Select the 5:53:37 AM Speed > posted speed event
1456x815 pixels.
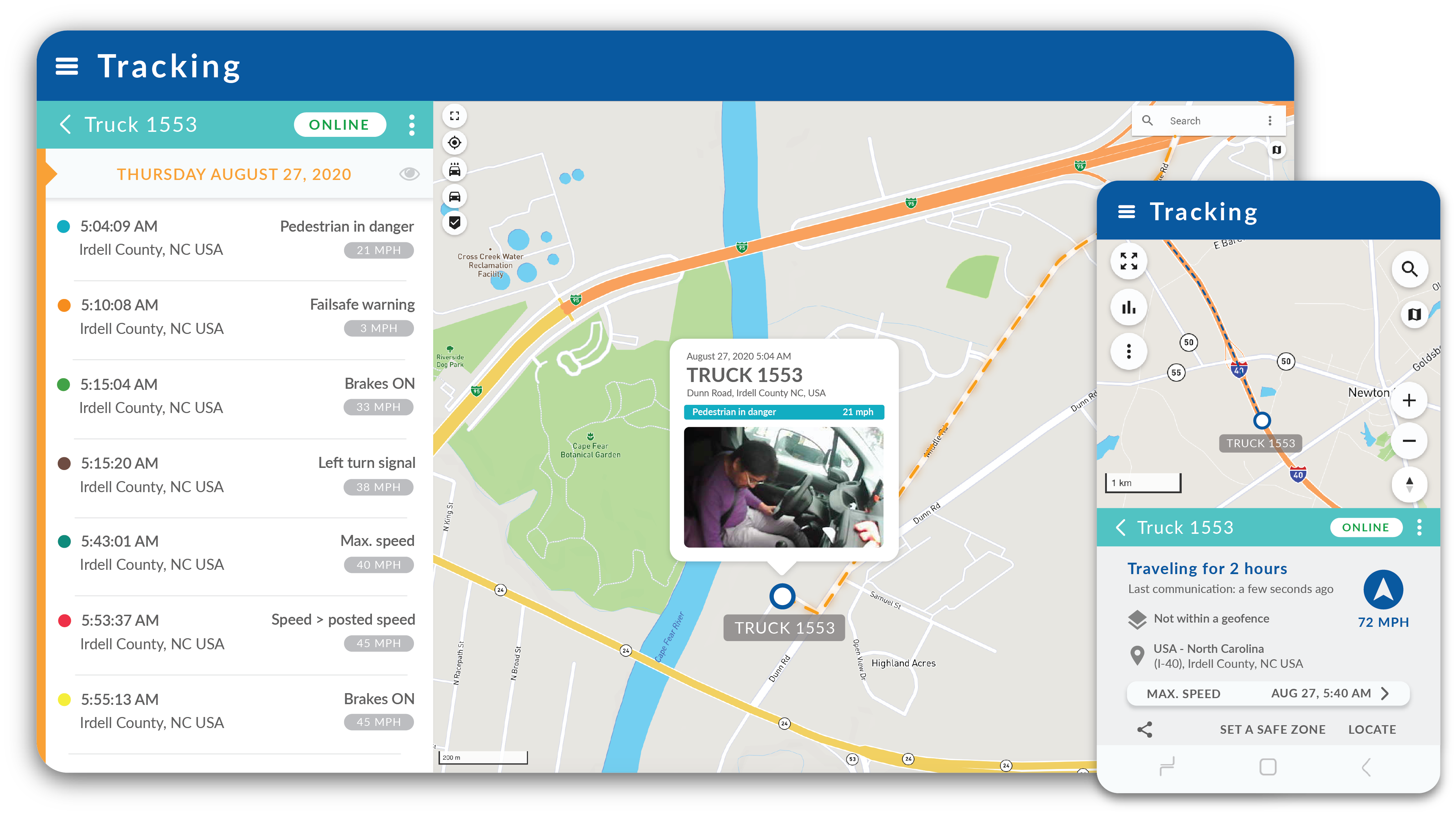[237, 632]
